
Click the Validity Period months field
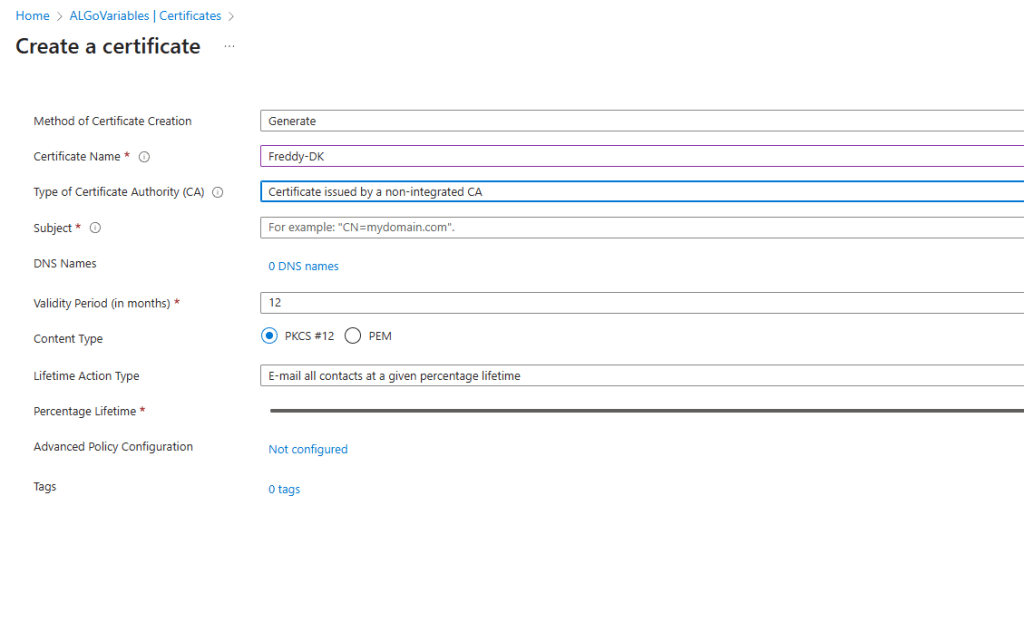640,302
